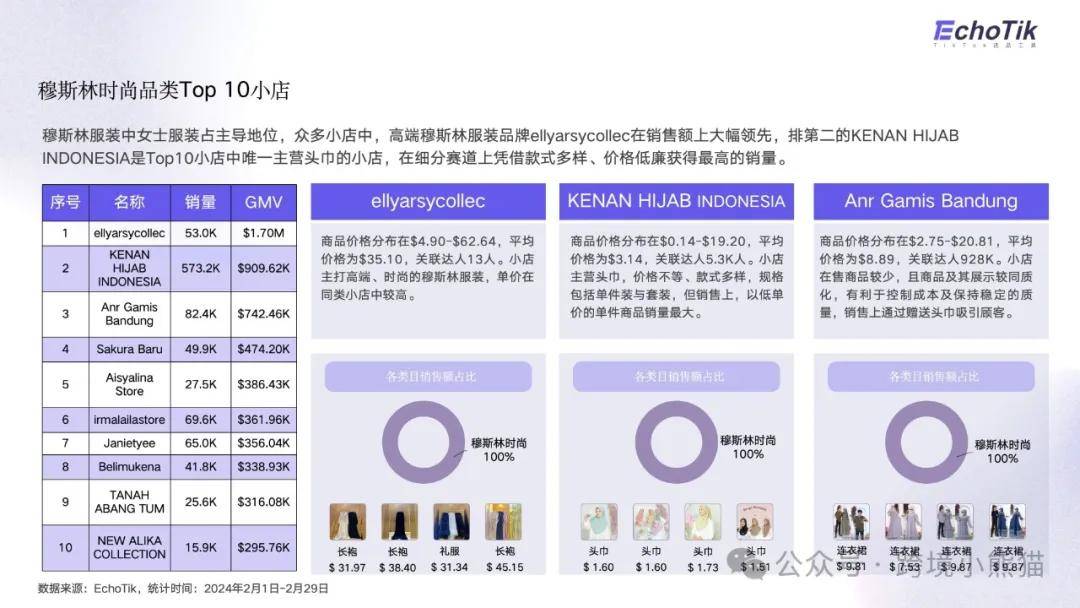Click first Anr Gamis Bandung dress thumbnail
The width and height of the screenshot is (1080, 608).
pos(851,522)
